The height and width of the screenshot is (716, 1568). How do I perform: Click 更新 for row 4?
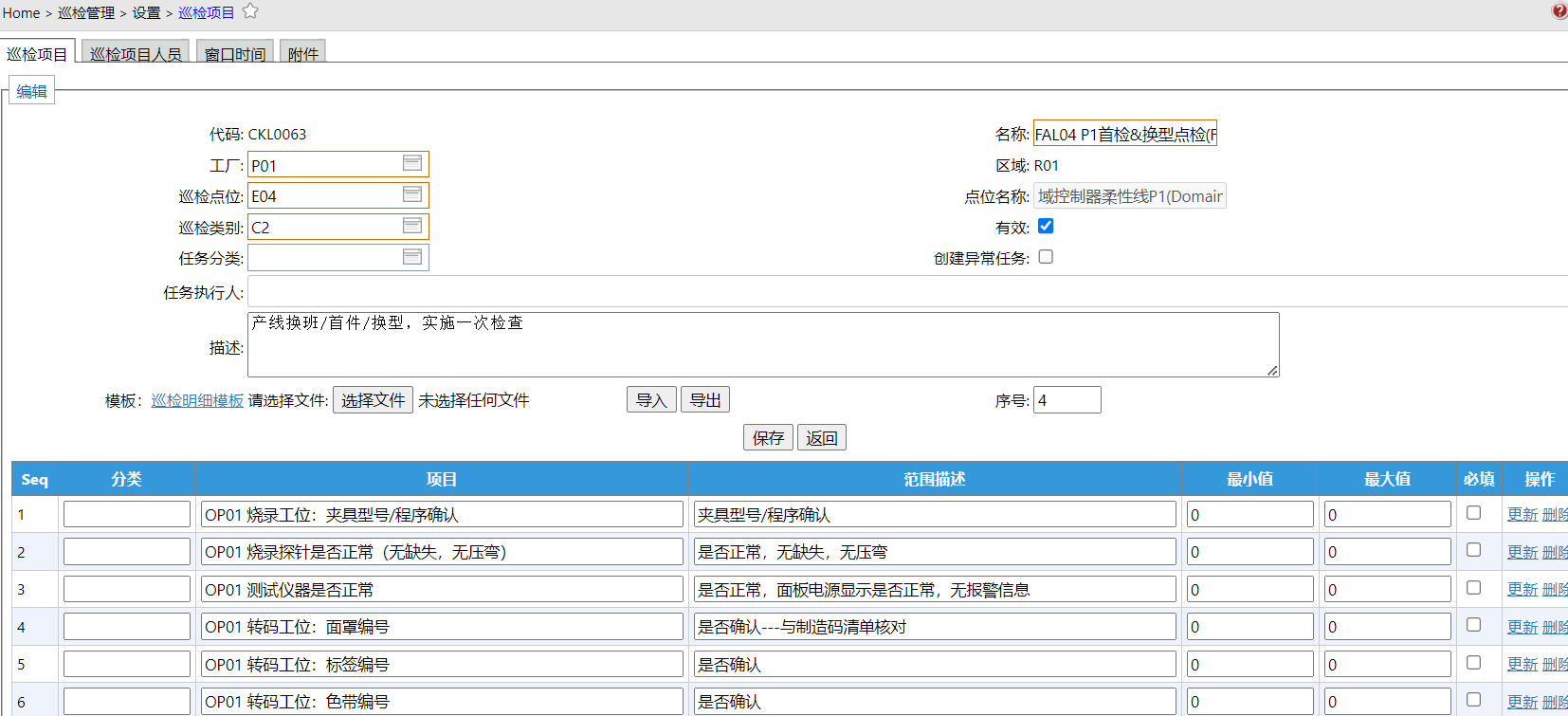[x=1522, y=627]
